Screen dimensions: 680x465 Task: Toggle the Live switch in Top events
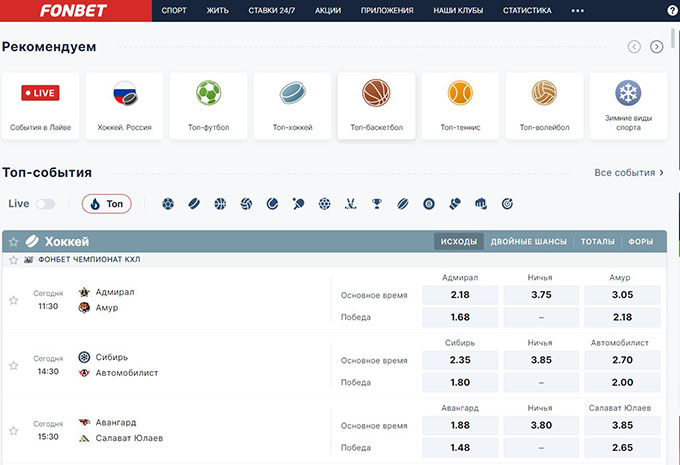point(45,204)
